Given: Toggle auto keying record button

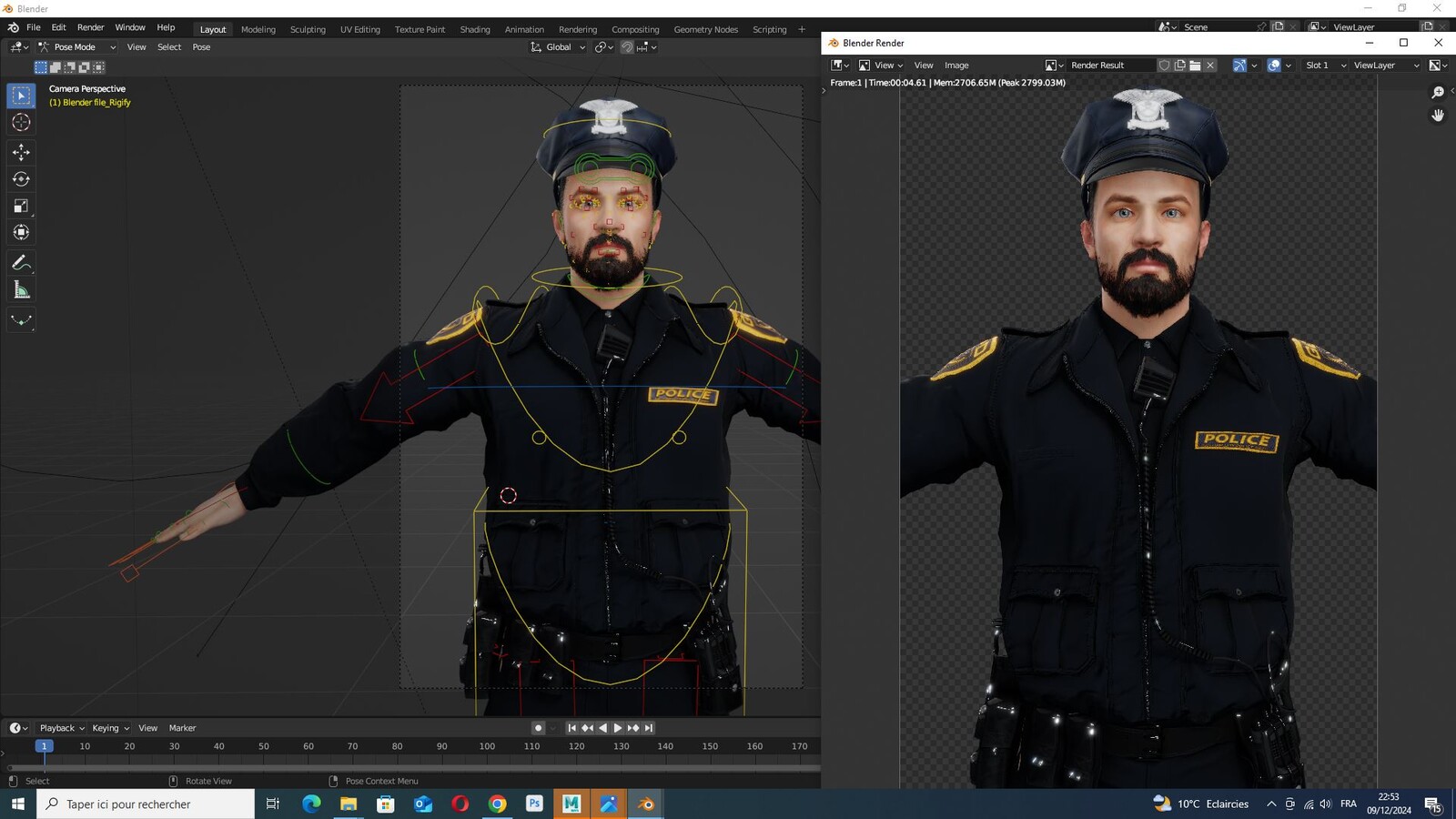Looking at the screenshot, I should click(538, 728).
